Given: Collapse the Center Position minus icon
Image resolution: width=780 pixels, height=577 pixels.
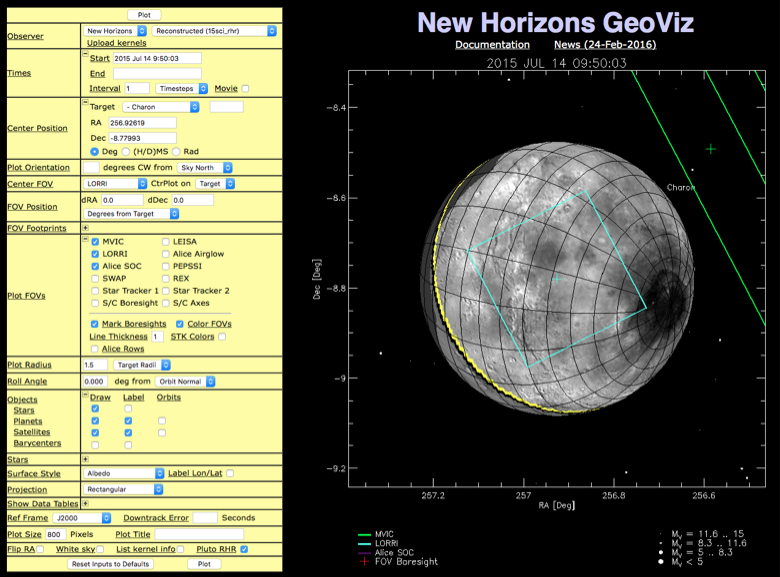Looking at the screenshot, I should [85, 102].
